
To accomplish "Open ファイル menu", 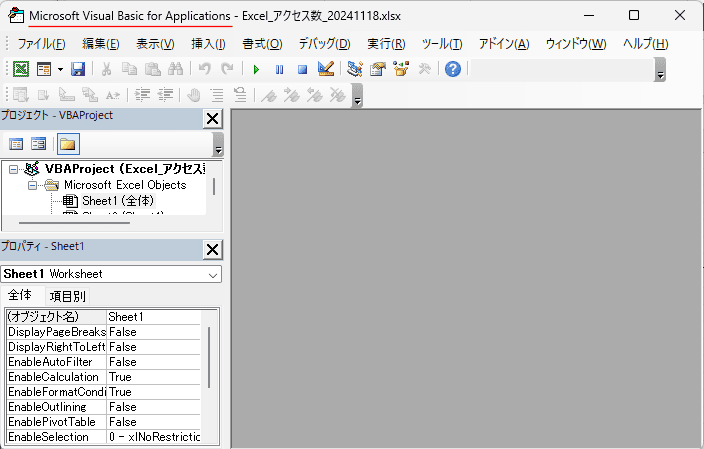I will pyautogui.click(x=41, y=44).
